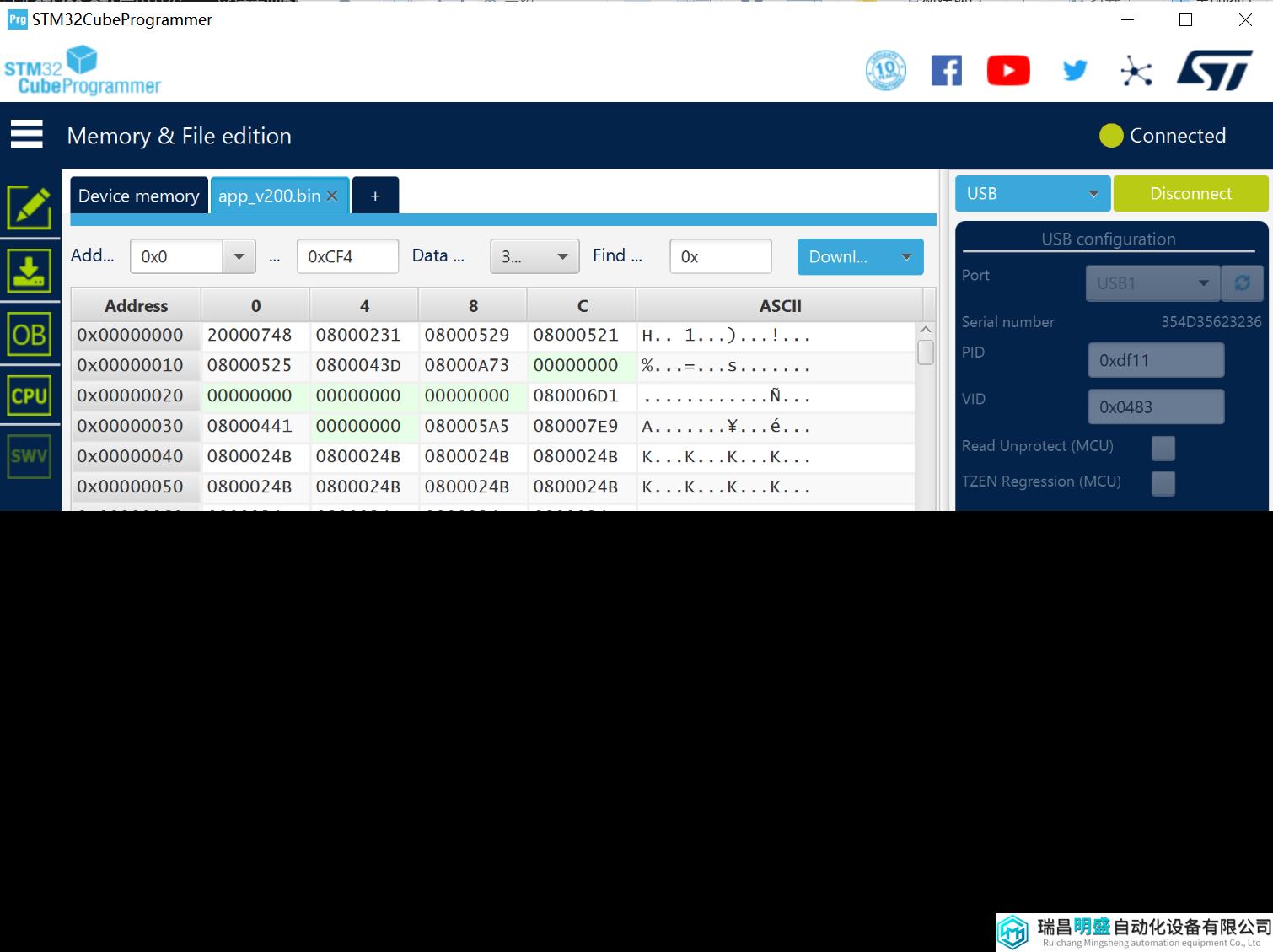Click the ASCII column header
This screenshot has width=1273, height=952.
point(780,306)
